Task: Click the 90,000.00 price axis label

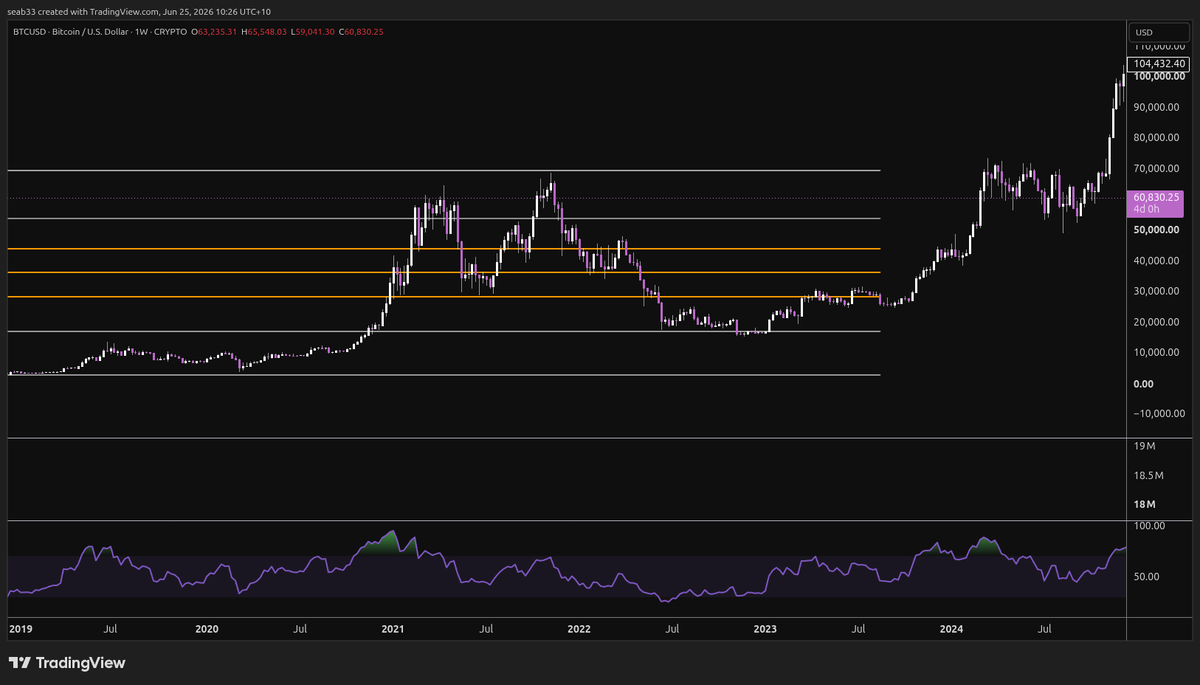Action: pyautogui.click(x=1158, y=107)
